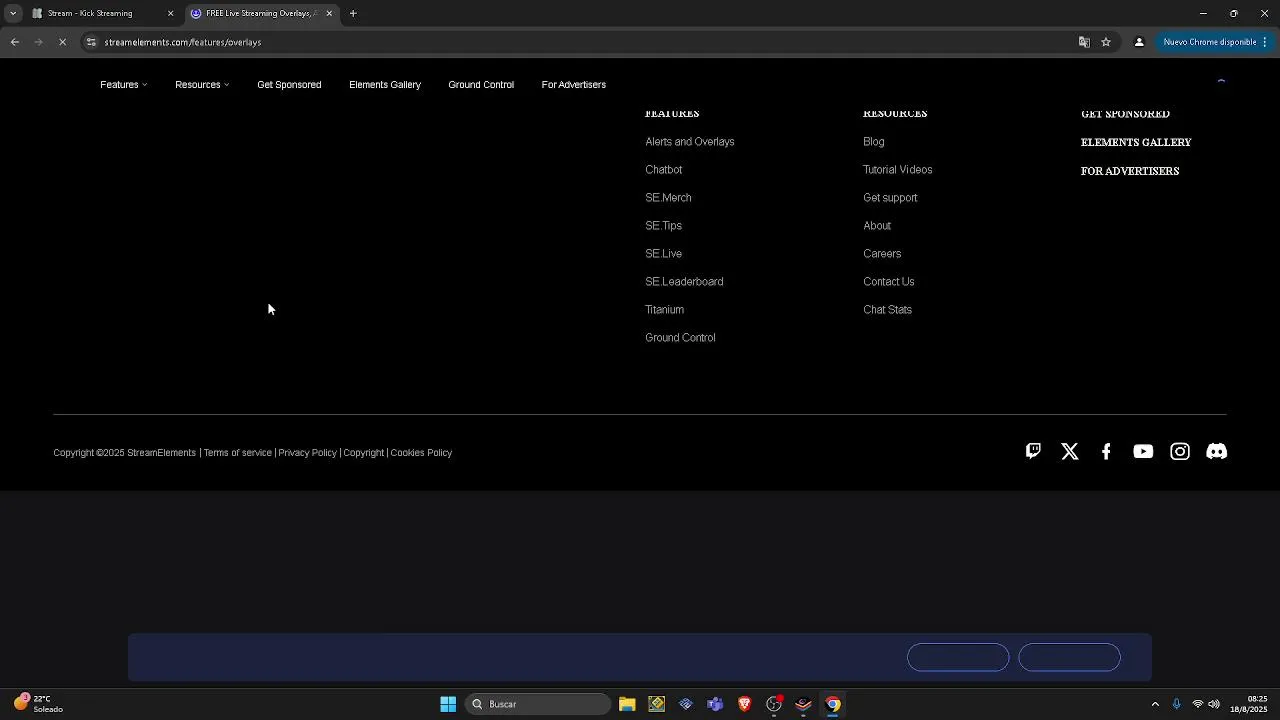This screenshot has height=720, width=1280.
Task: Open SE.Tips footer link
Action: pyautogui.click(x=663, y=226)
